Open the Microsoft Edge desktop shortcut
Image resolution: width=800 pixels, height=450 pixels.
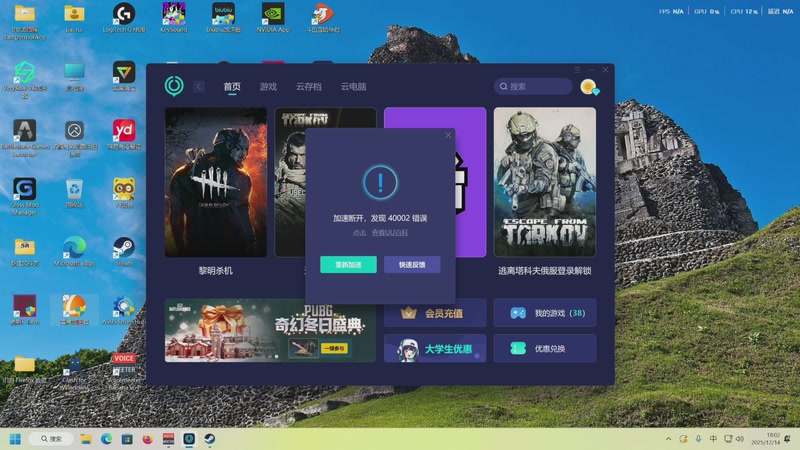pyautogui.click(x=74, y=251)
